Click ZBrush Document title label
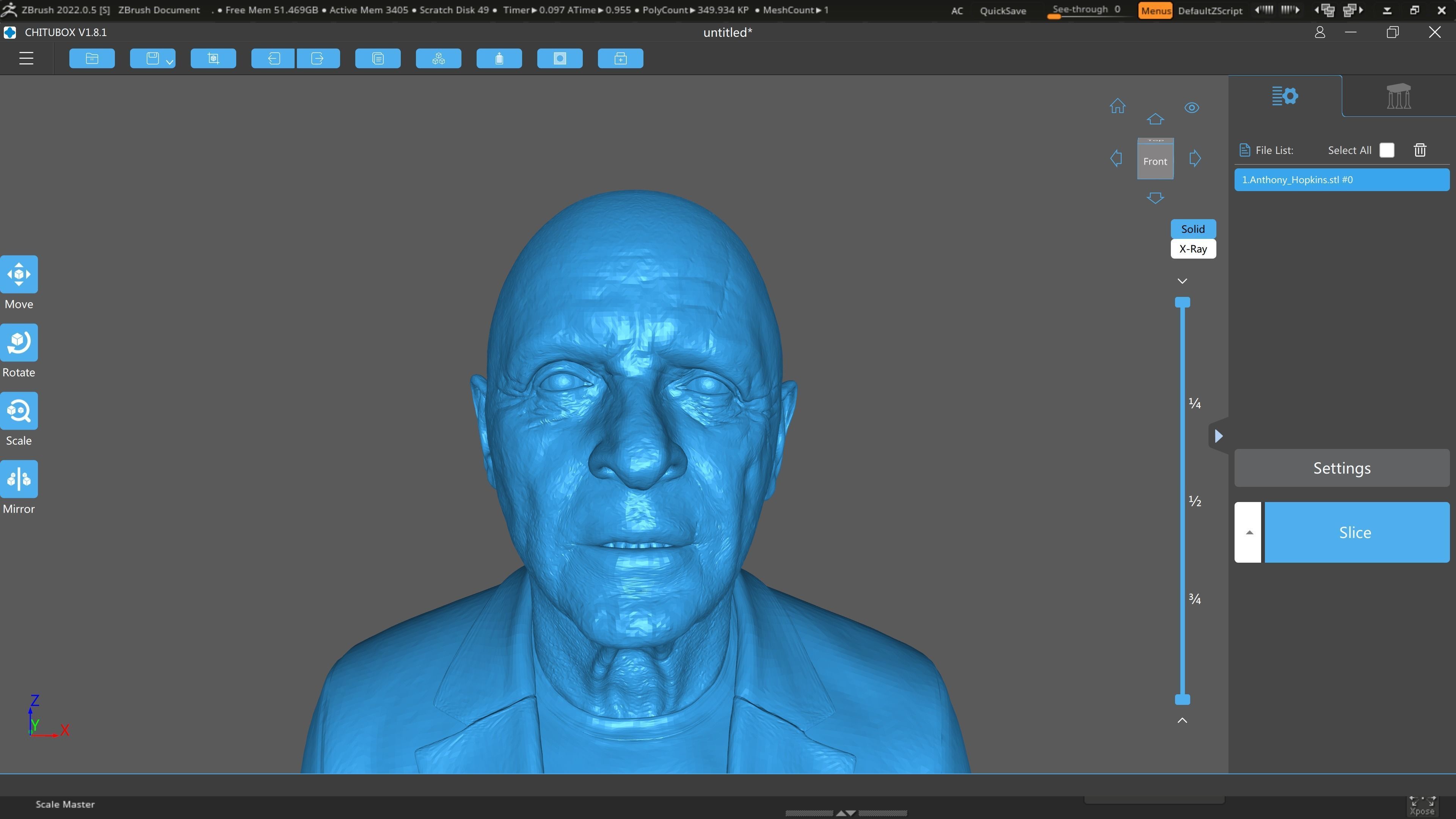Screen dimensions: 1456x819 tap(159, 10)
